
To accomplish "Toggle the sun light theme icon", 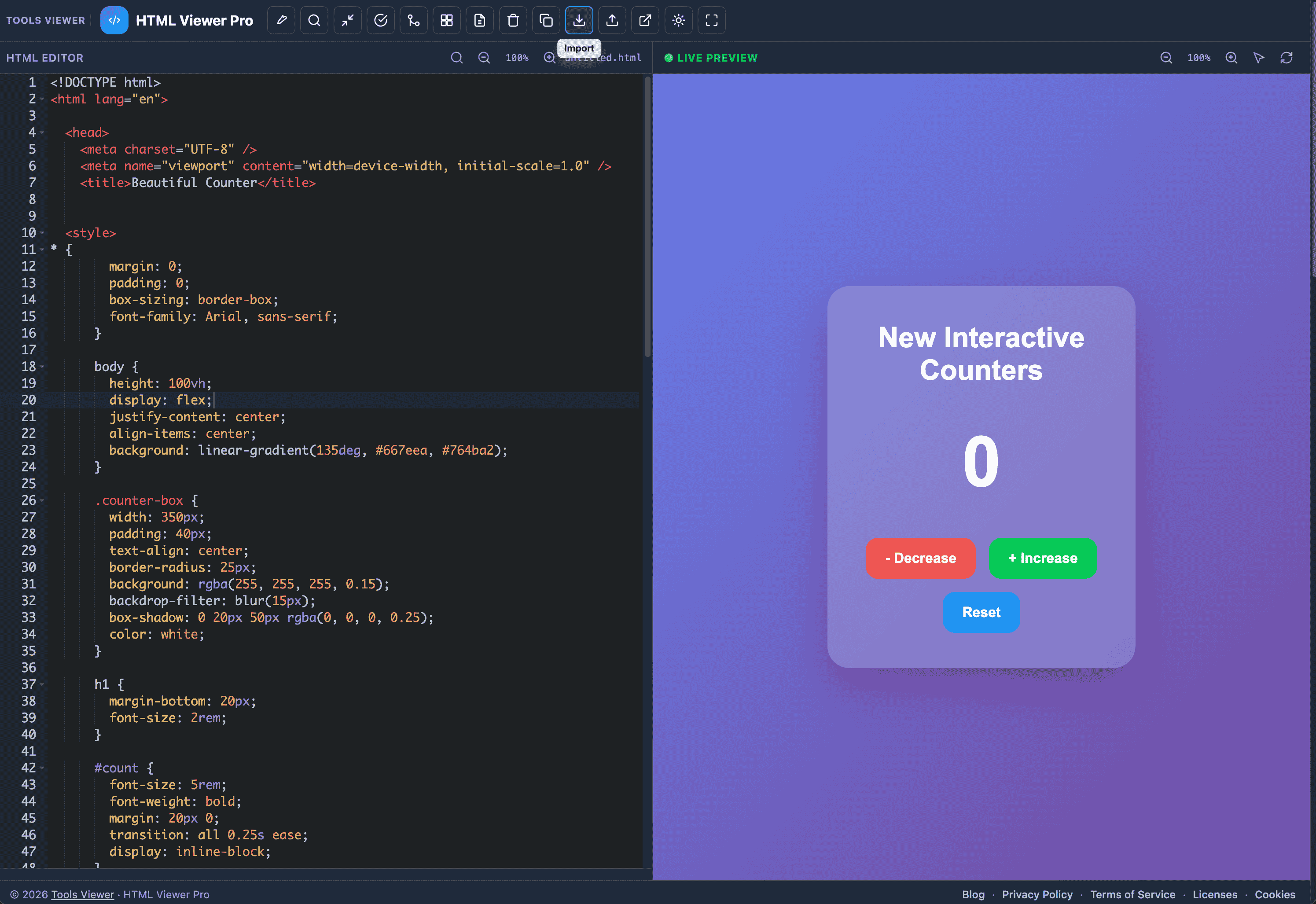I will [x=678, y=20].
